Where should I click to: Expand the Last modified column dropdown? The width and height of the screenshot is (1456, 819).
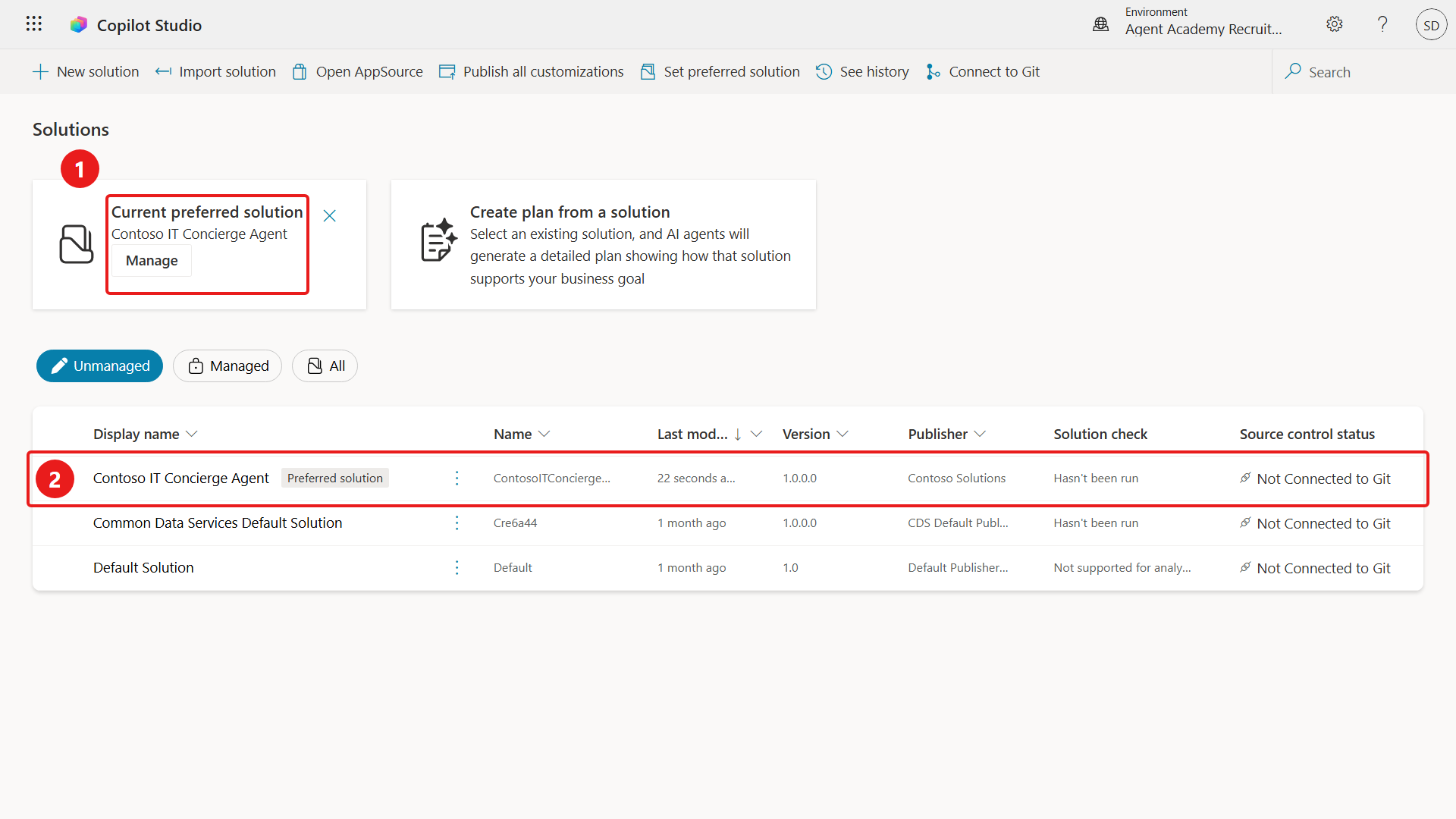tap(756, 434)
